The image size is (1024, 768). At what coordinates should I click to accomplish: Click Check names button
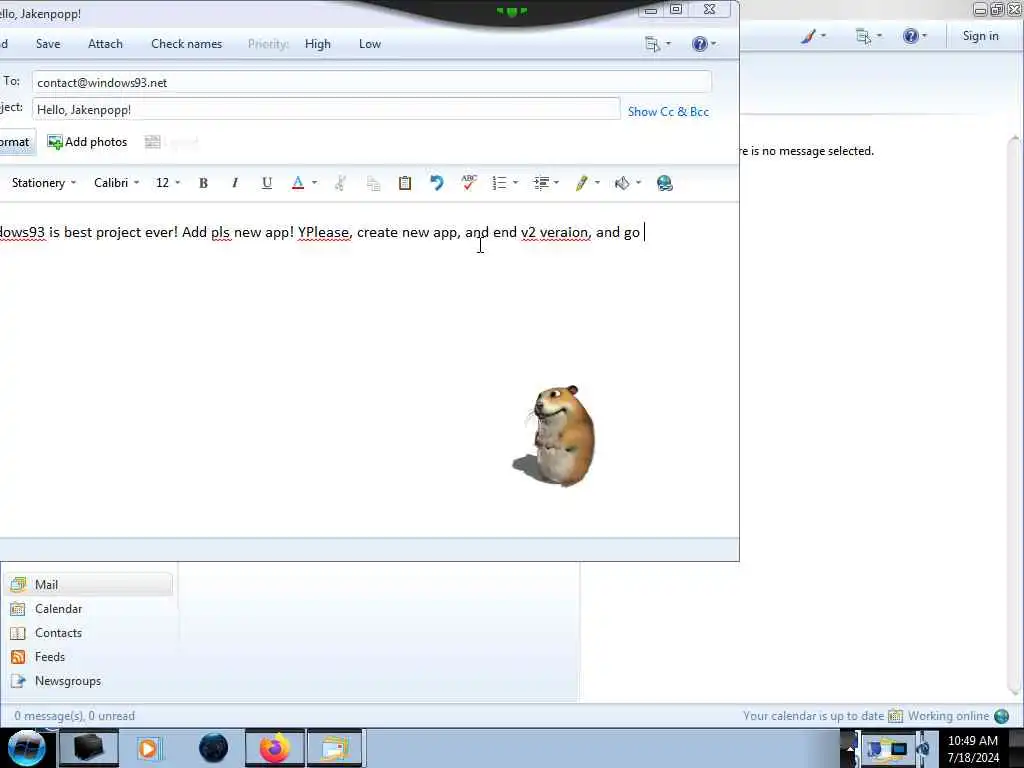point(186,44)
